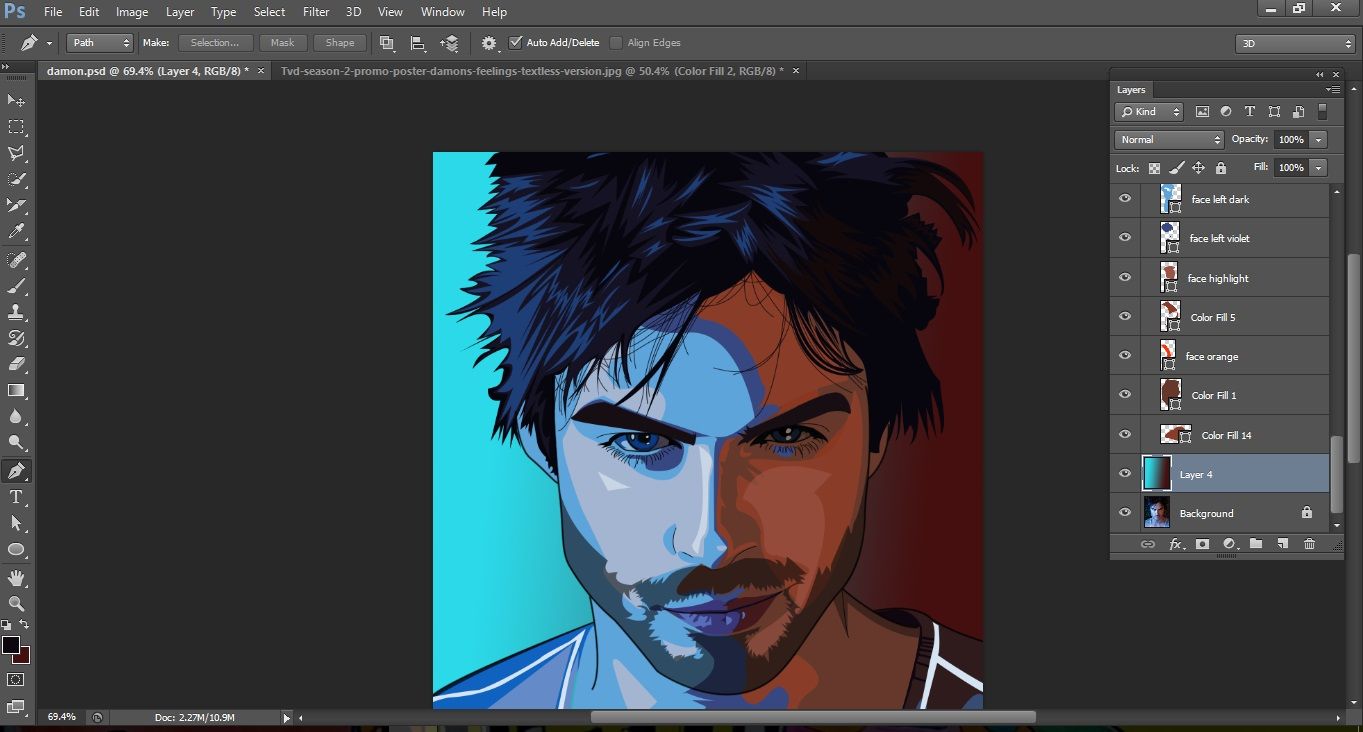Select the Polygonal Lasso tool
This screenshot has height=732, width=1363.
tap(16, 153)
